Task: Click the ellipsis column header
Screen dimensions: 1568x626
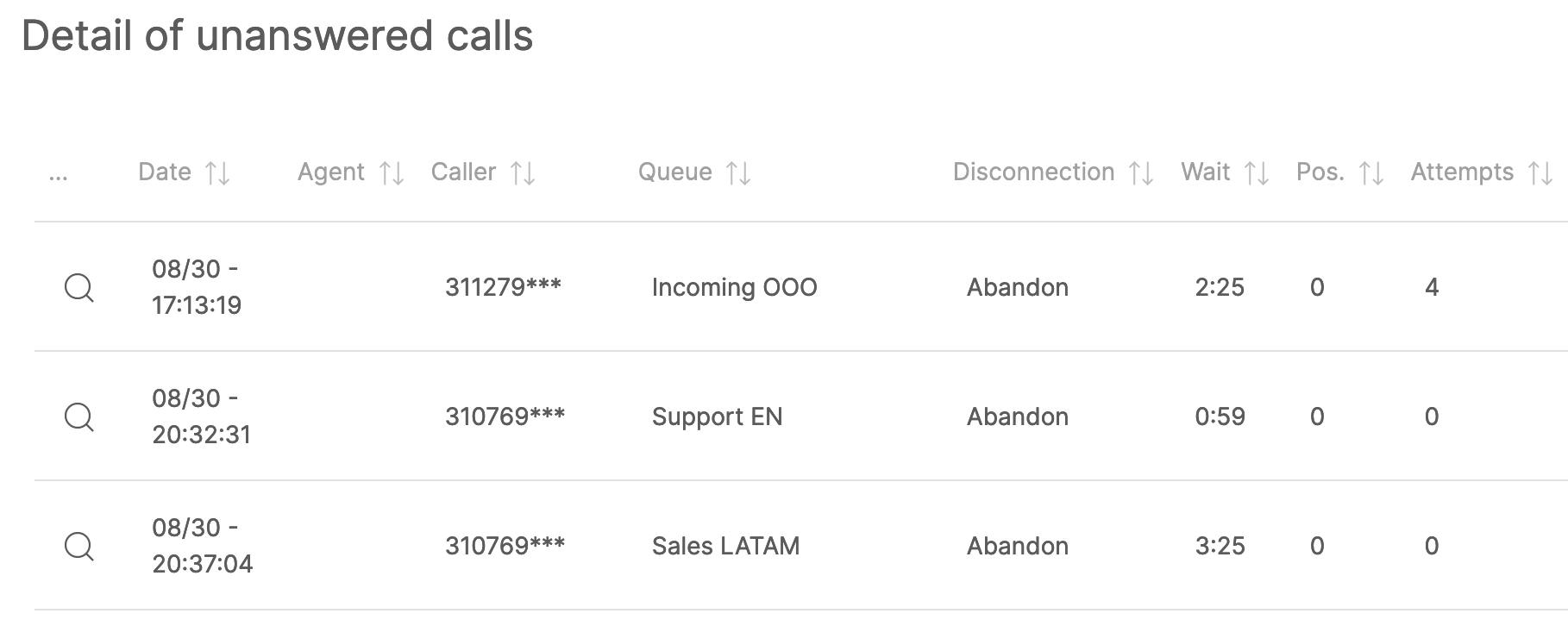Action: (x=59, y=174)
